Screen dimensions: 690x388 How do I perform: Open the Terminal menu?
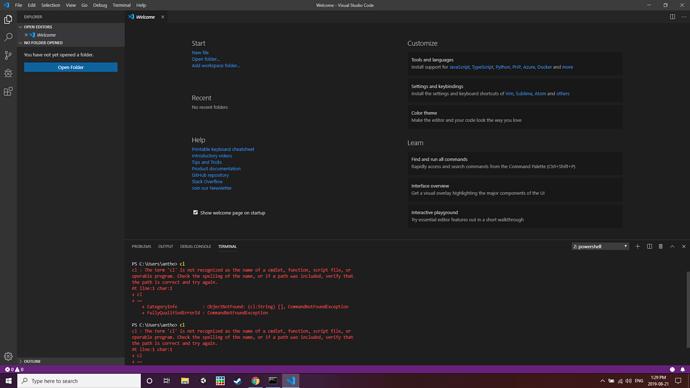coord(121,5)
